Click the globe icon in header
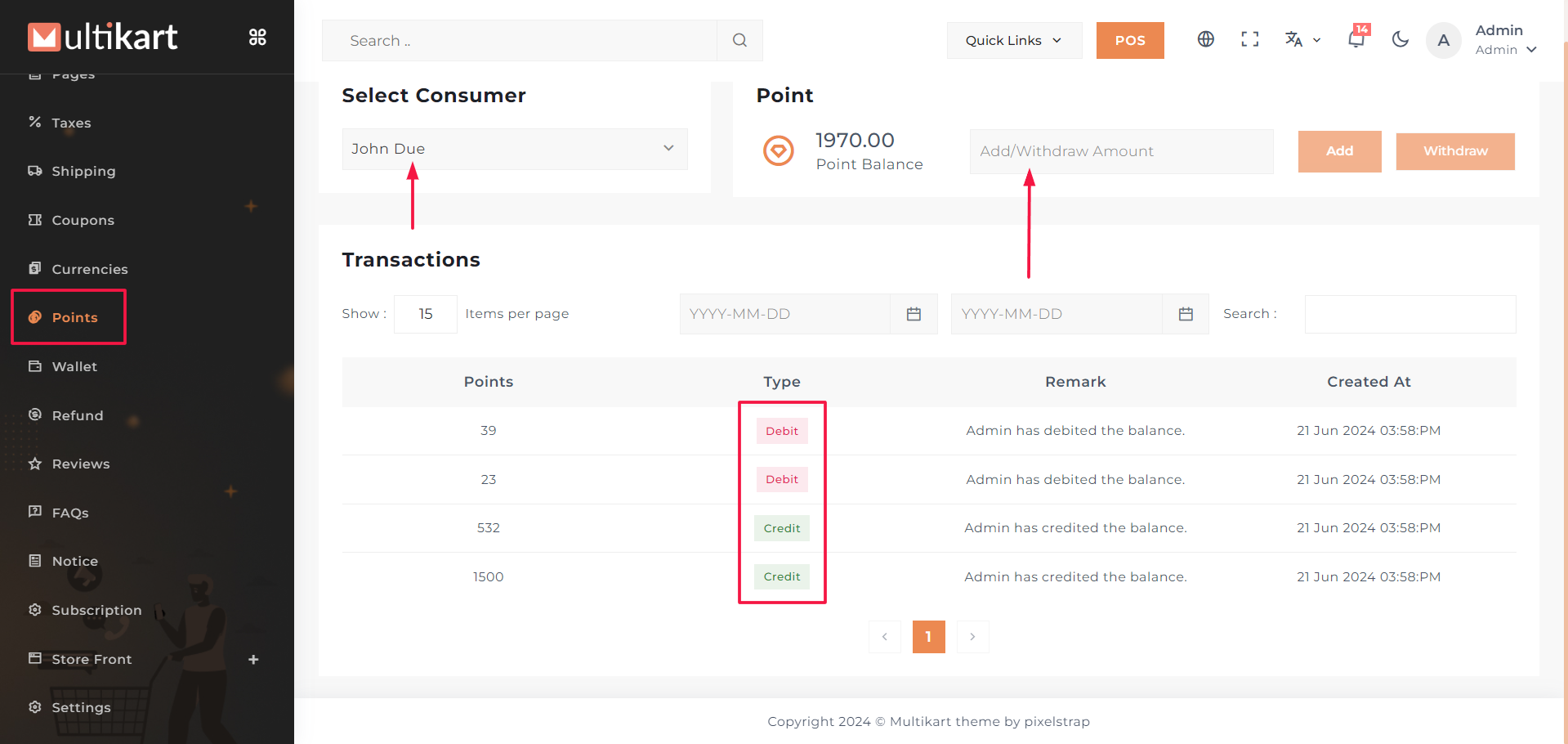 coord(1205,39)
